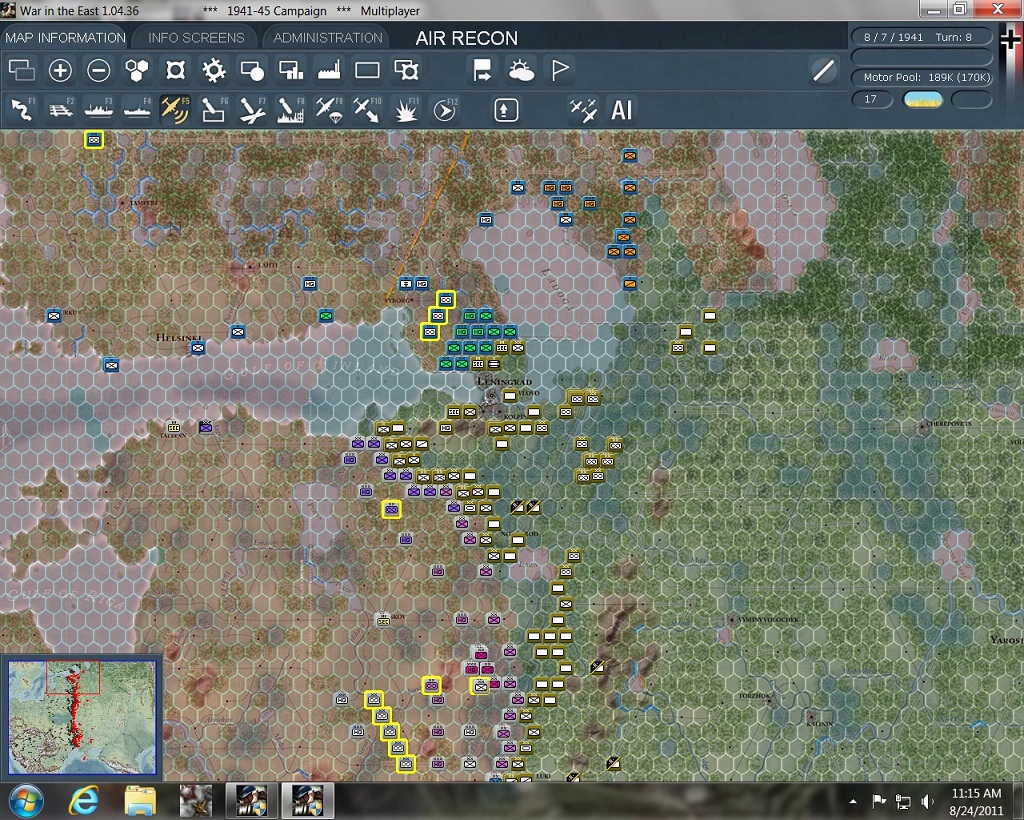Viewport: 1024px width, 820px height.
Task: Select the highlighted unit at the map's top-left edge
Action: coord(94,139)
